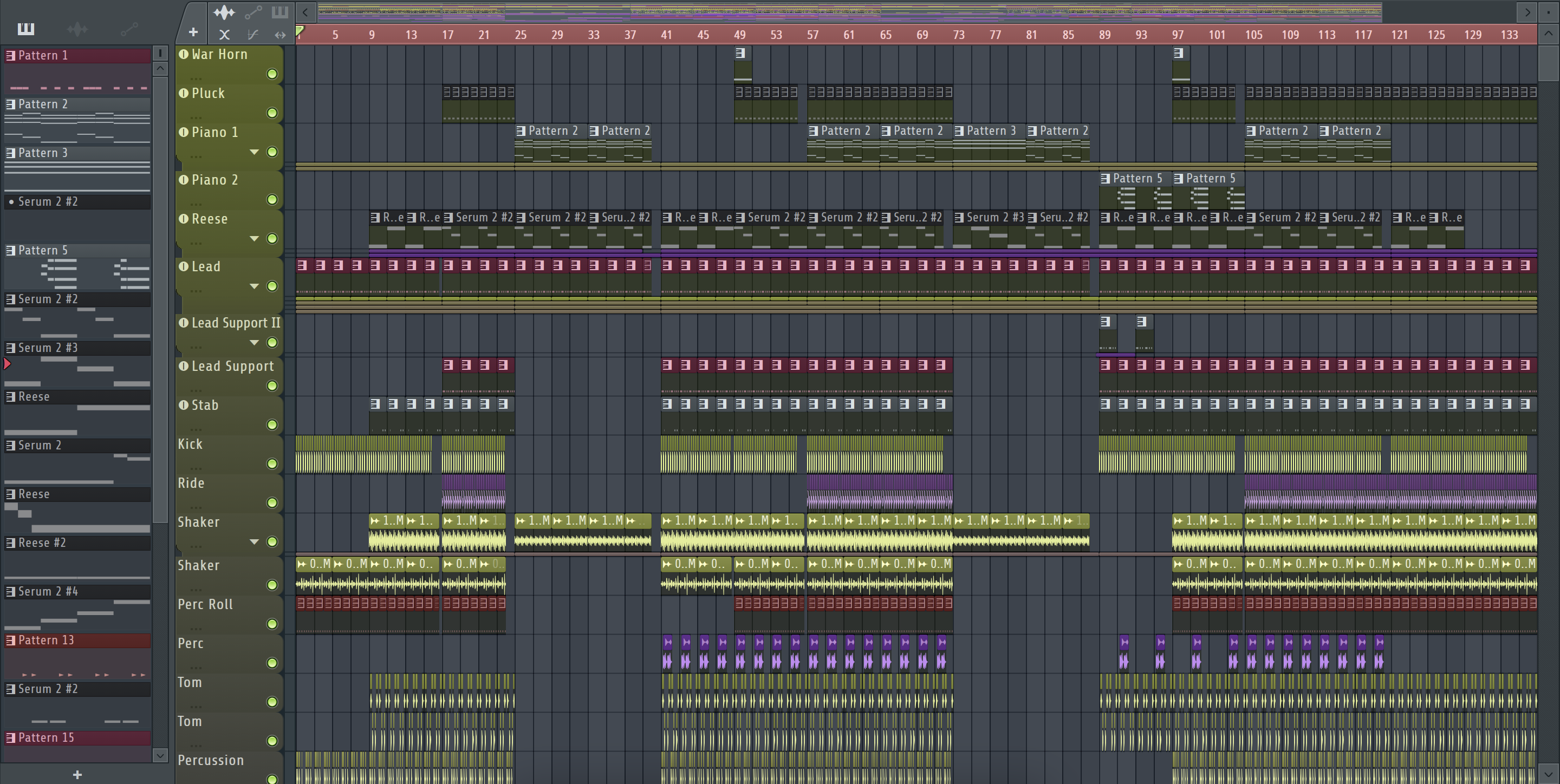
Task: Click the Lead Support track info icon
Action: click(x=184, y=365)
